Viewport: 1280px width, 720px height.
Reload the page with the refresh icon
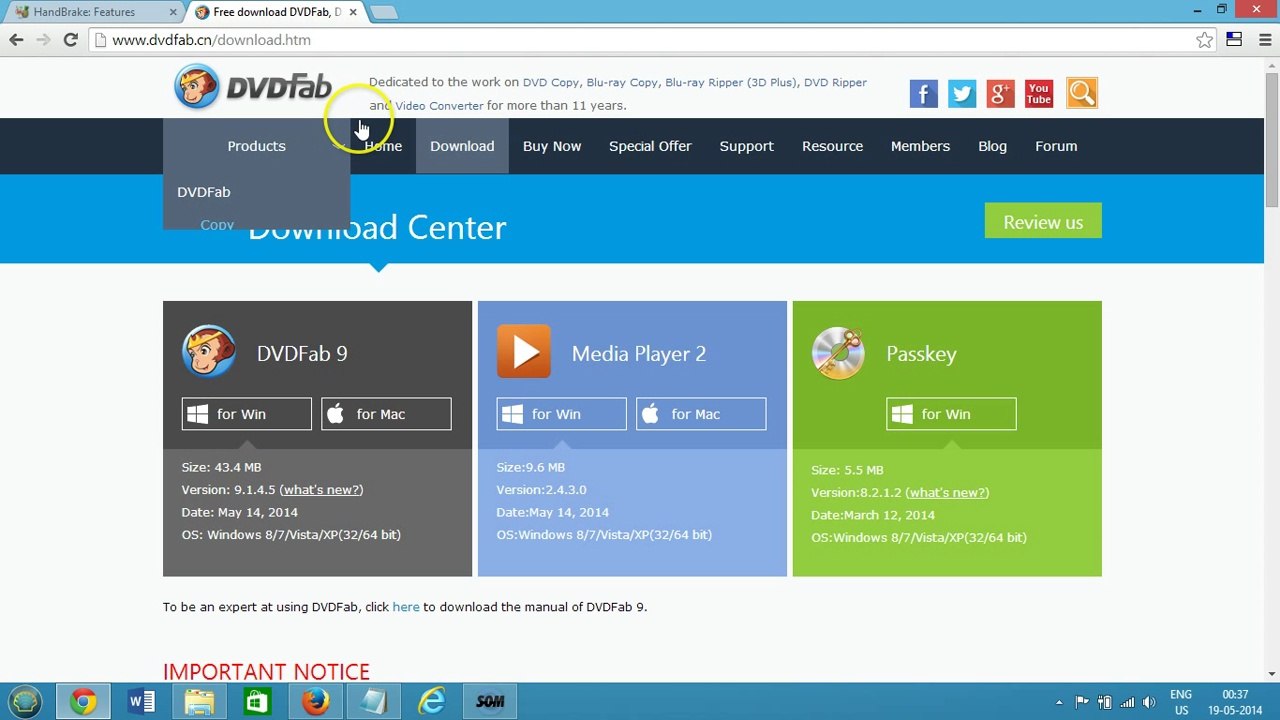pos(70,40)
